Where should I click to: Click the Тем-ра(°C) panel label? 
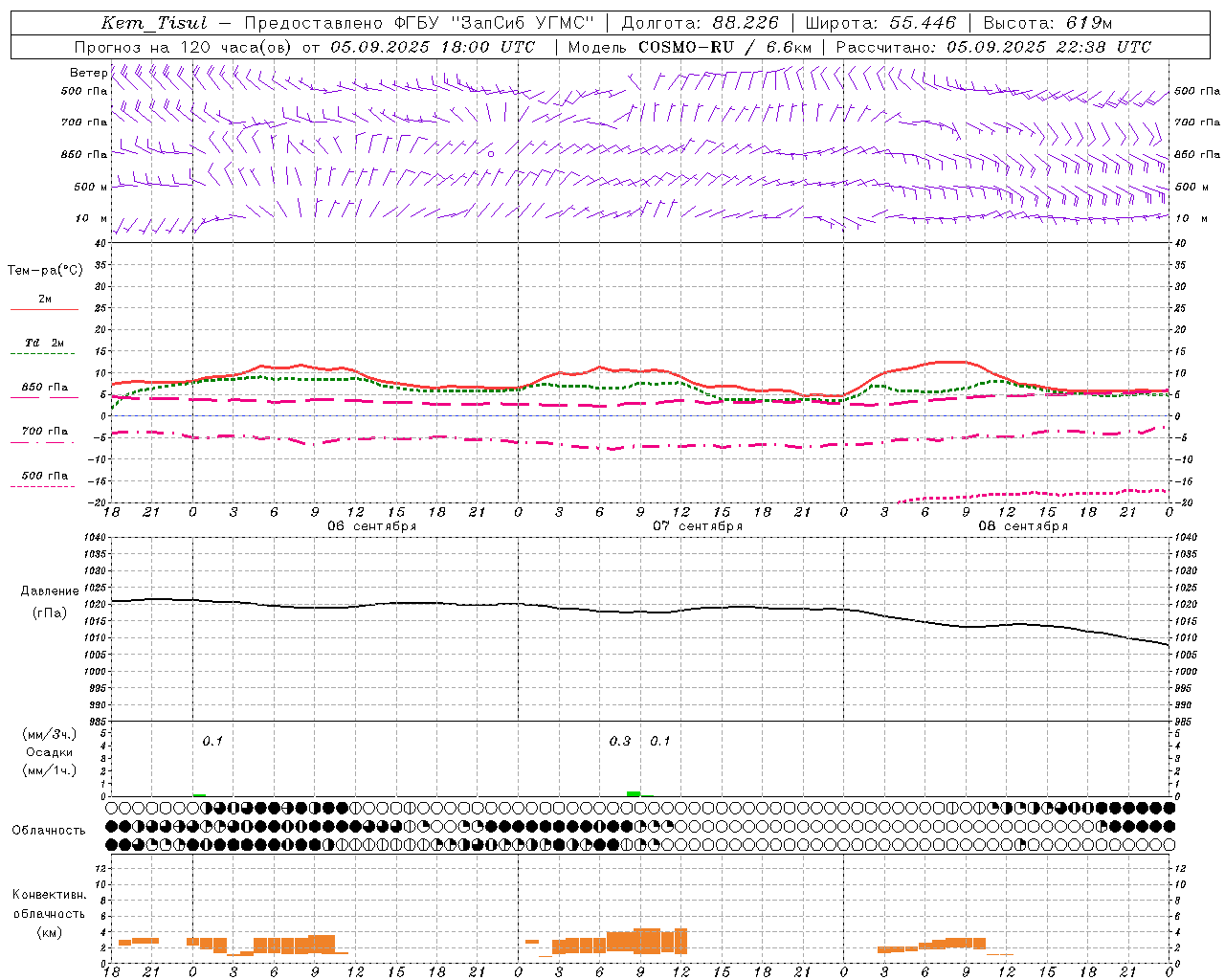(x=45, y=271)
